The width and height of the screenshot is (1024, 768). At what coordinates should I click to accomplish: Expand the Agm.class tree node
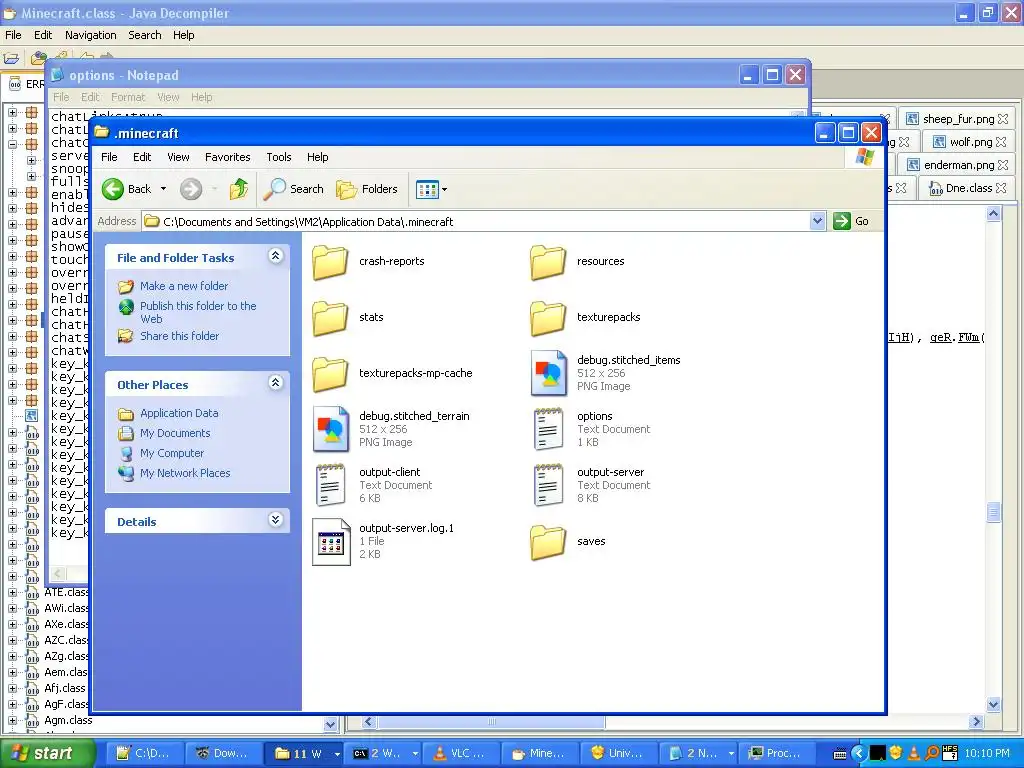click(x=12, y=720)
